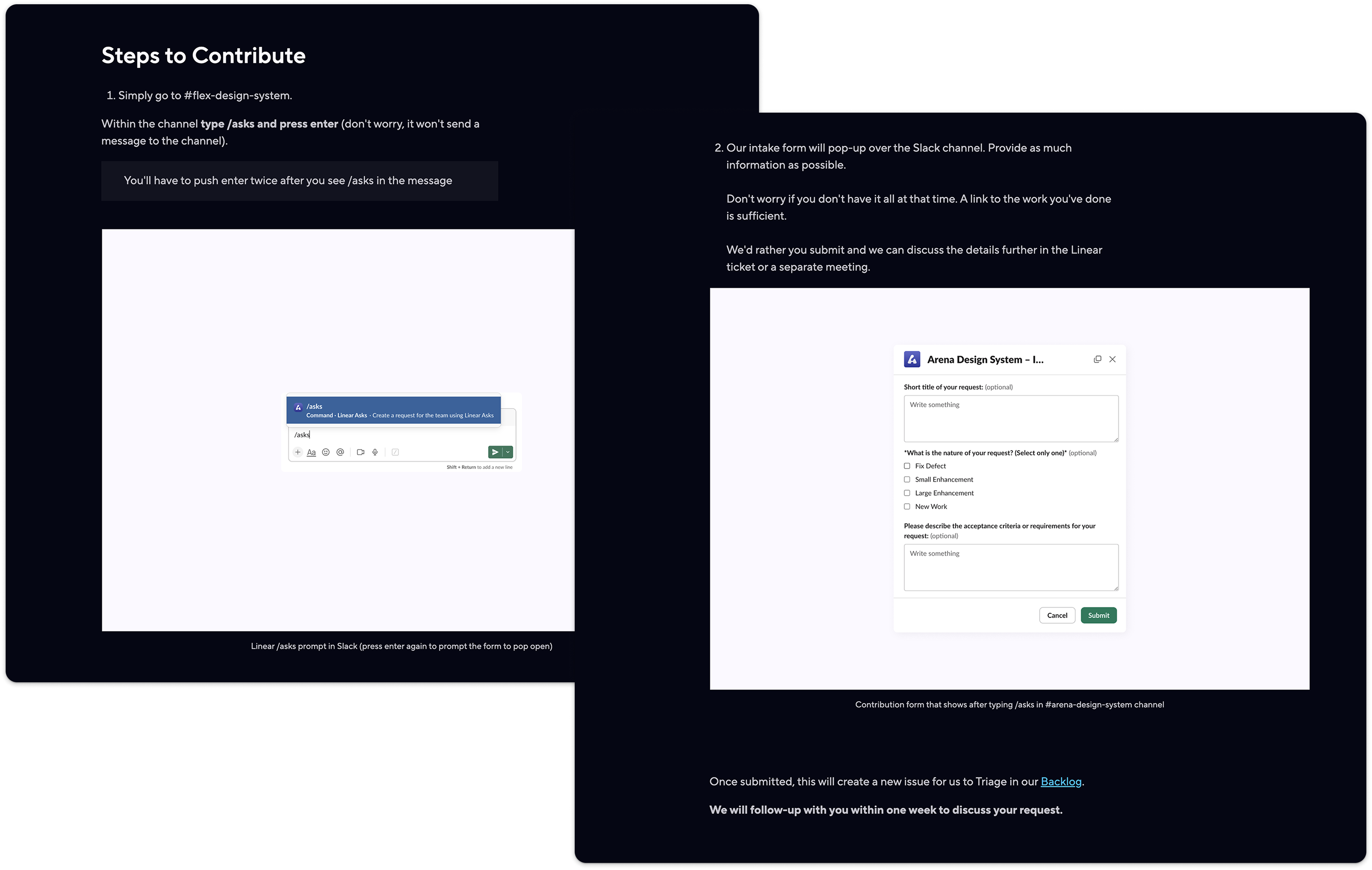
Task: Send the message with the green arrow
Action: [495, 452]
